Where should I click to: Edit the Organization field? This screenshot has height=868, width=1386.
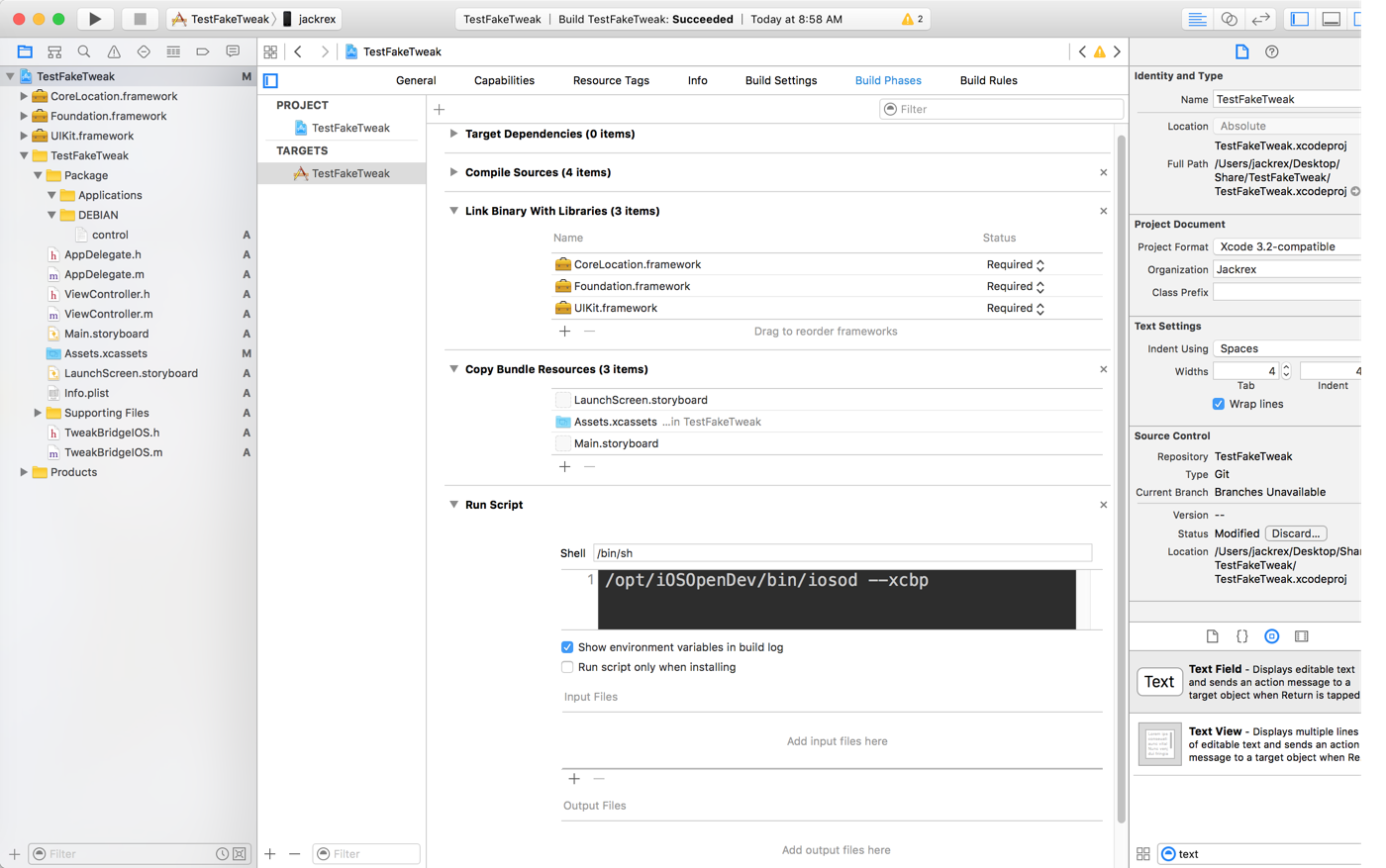pos(1287,269)
